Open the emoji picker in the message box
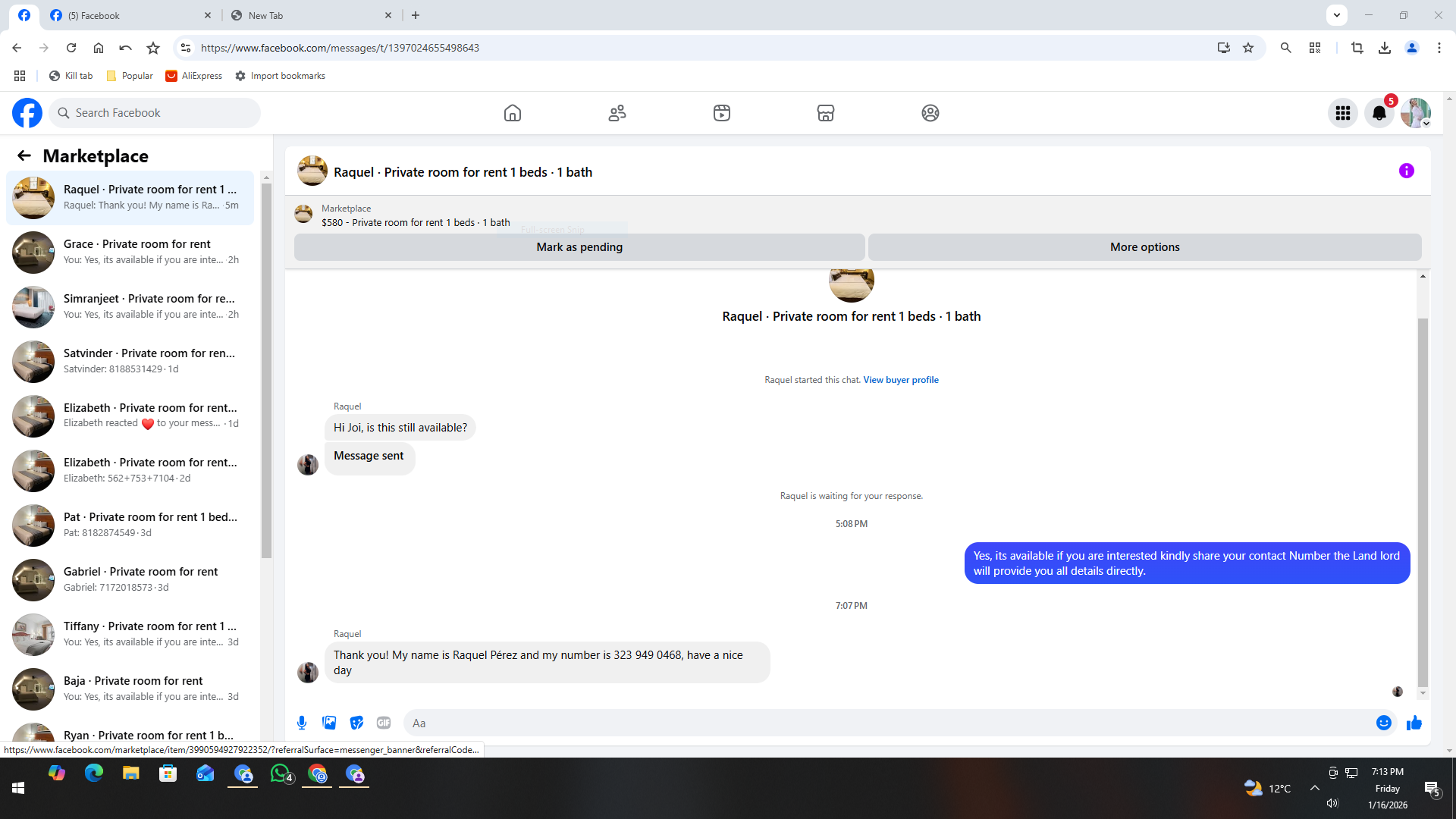This screenshot has width=1456, height=819. tap(1383, 723)
